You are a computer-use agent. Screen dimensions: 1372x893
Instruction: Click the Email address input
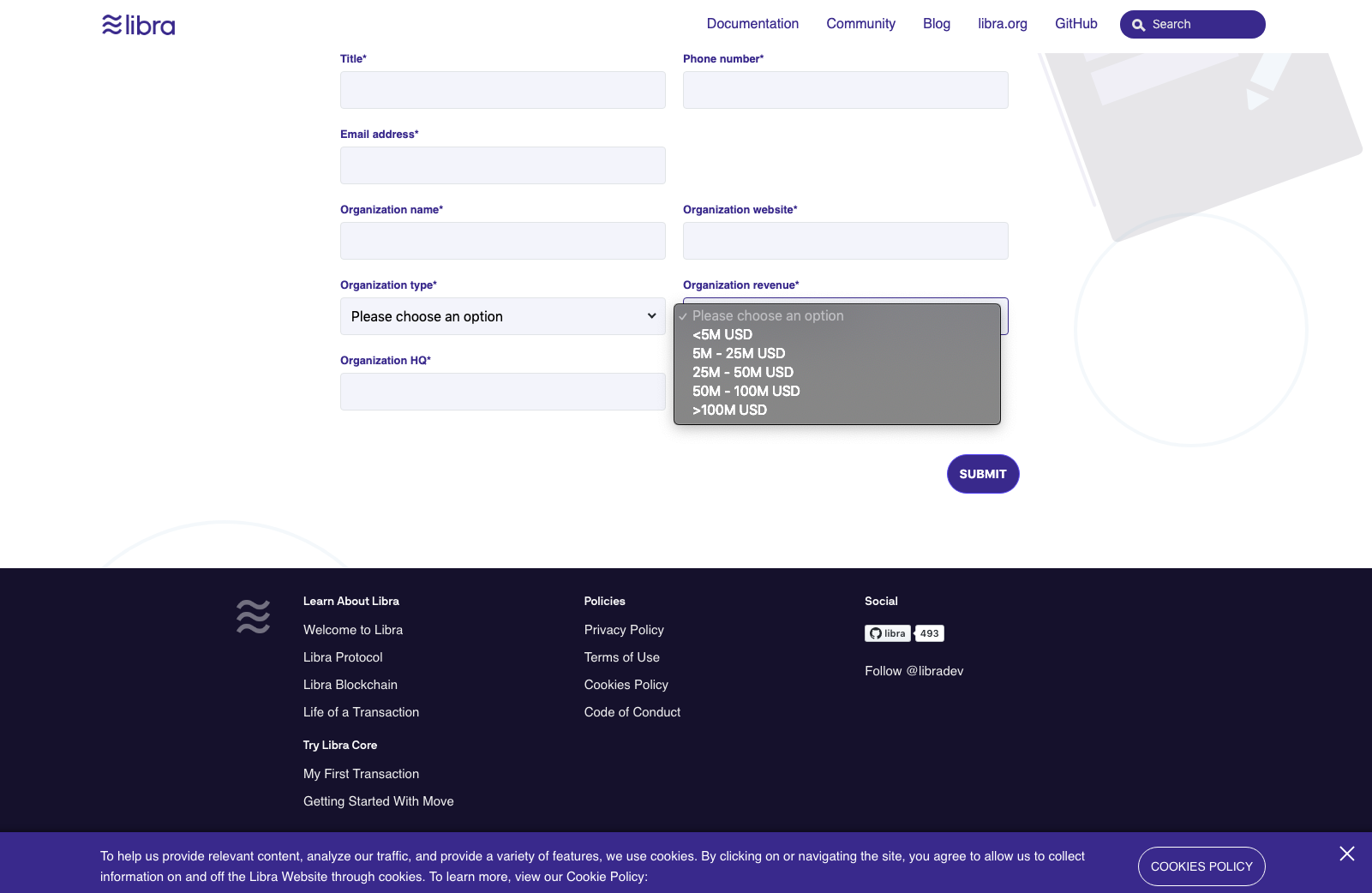(x=503, y=165)
